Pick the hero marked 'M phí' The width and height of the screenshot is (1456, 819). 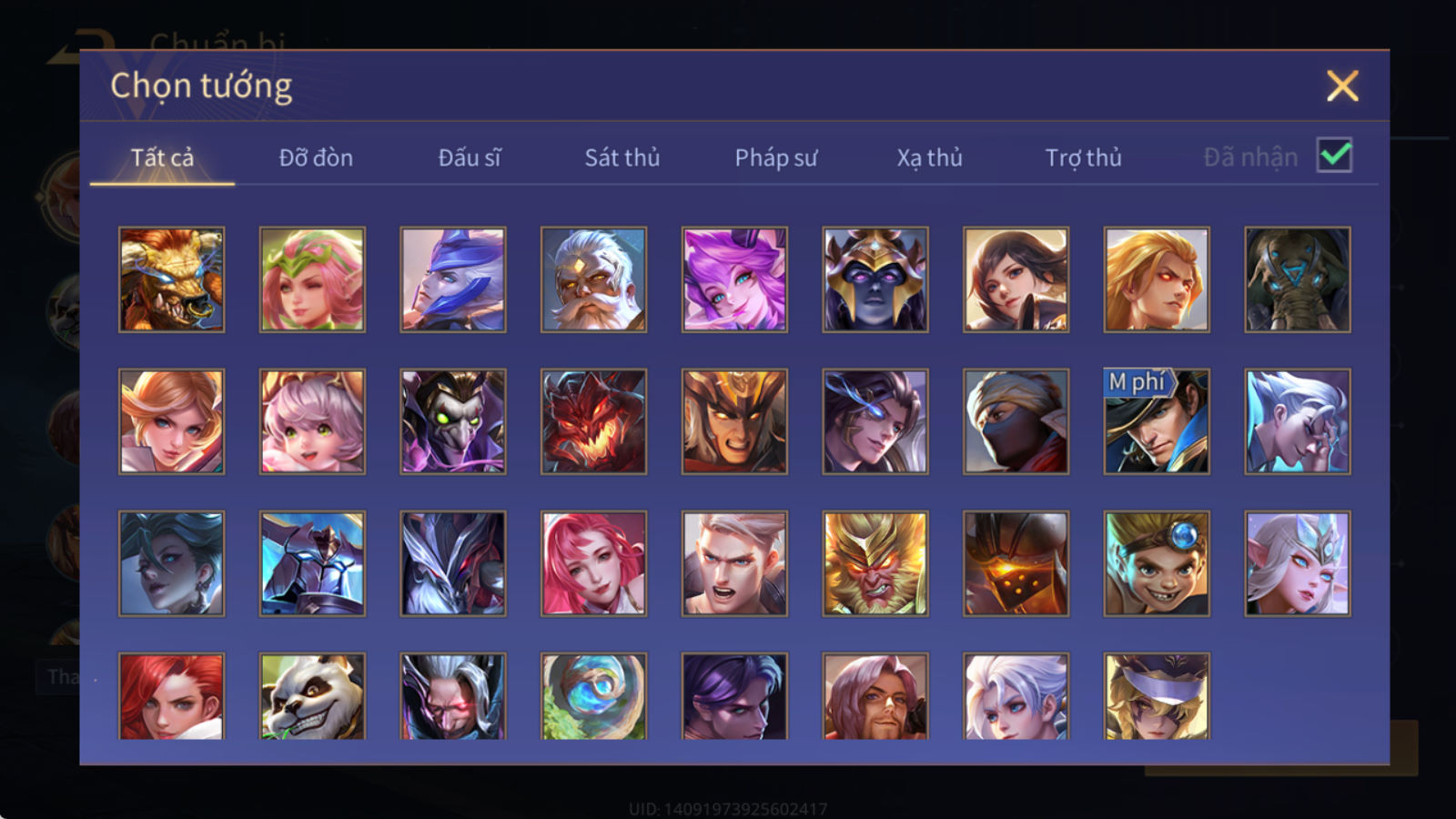(1157, 421)
